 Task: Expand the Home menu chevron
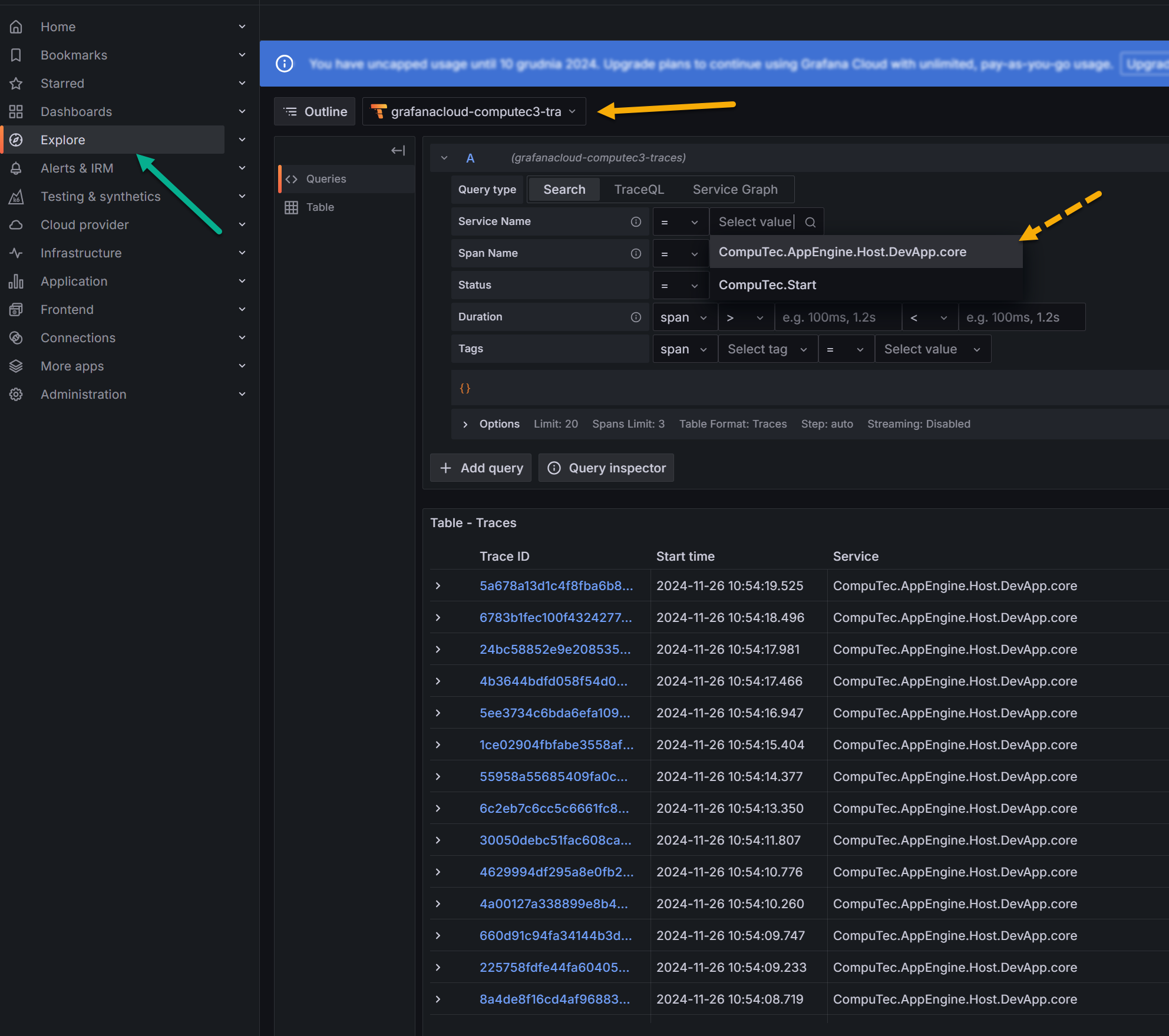(242, 27)
